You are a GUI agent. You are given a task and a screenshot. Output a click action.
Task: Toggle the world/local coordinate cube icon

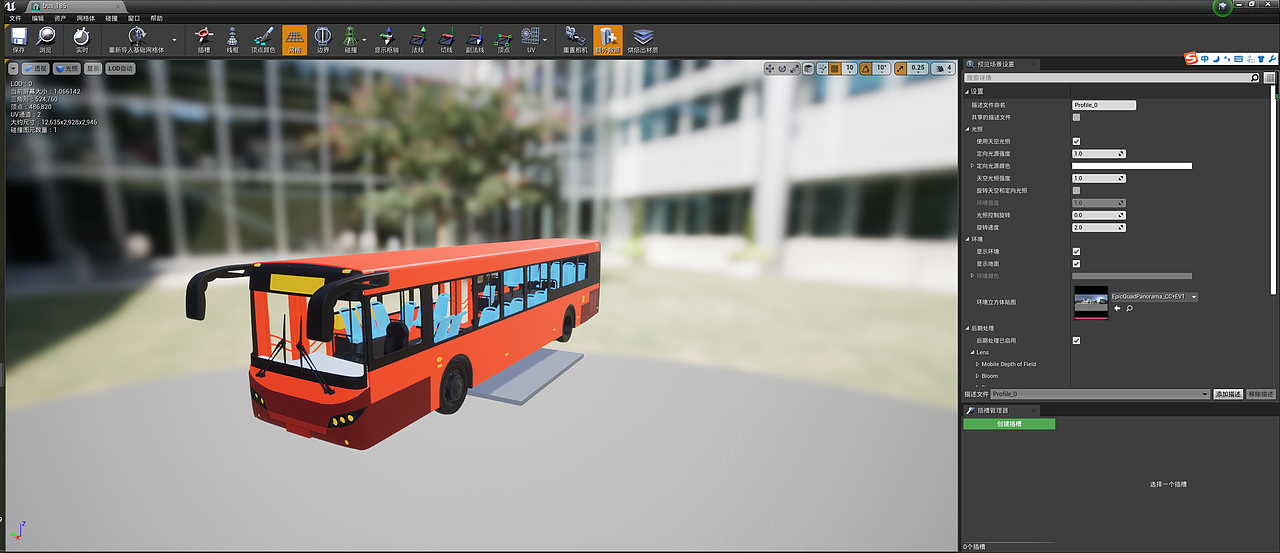click(x=809, y=69)
